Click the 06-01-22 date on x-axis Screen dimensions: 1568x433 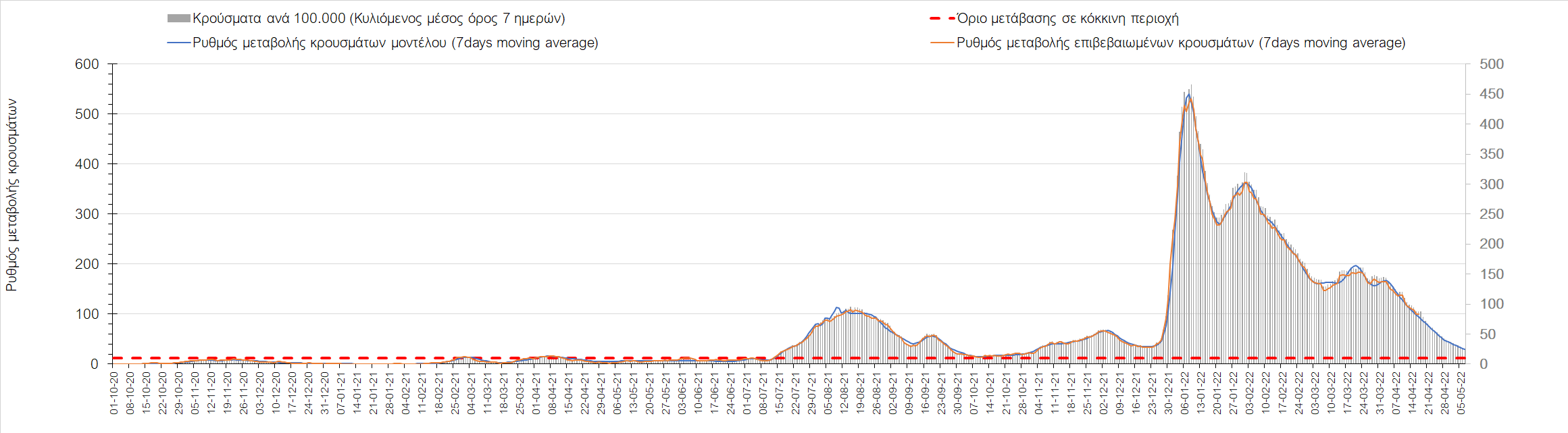coord(1185,392)
